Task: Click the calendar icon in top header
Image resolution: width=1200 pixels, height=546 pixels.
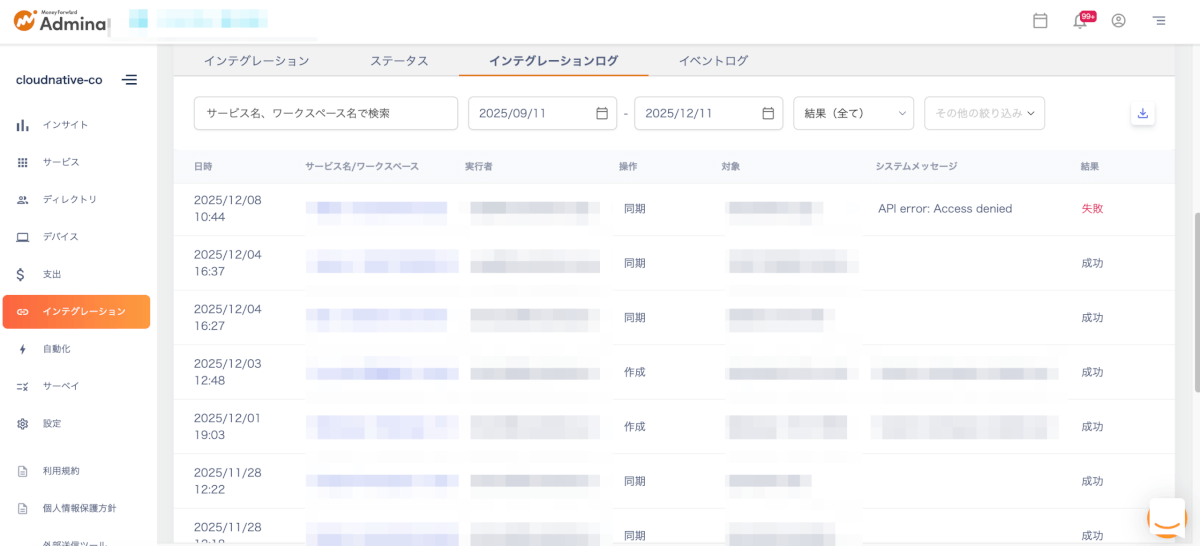Action: (x=1040, y=21)
